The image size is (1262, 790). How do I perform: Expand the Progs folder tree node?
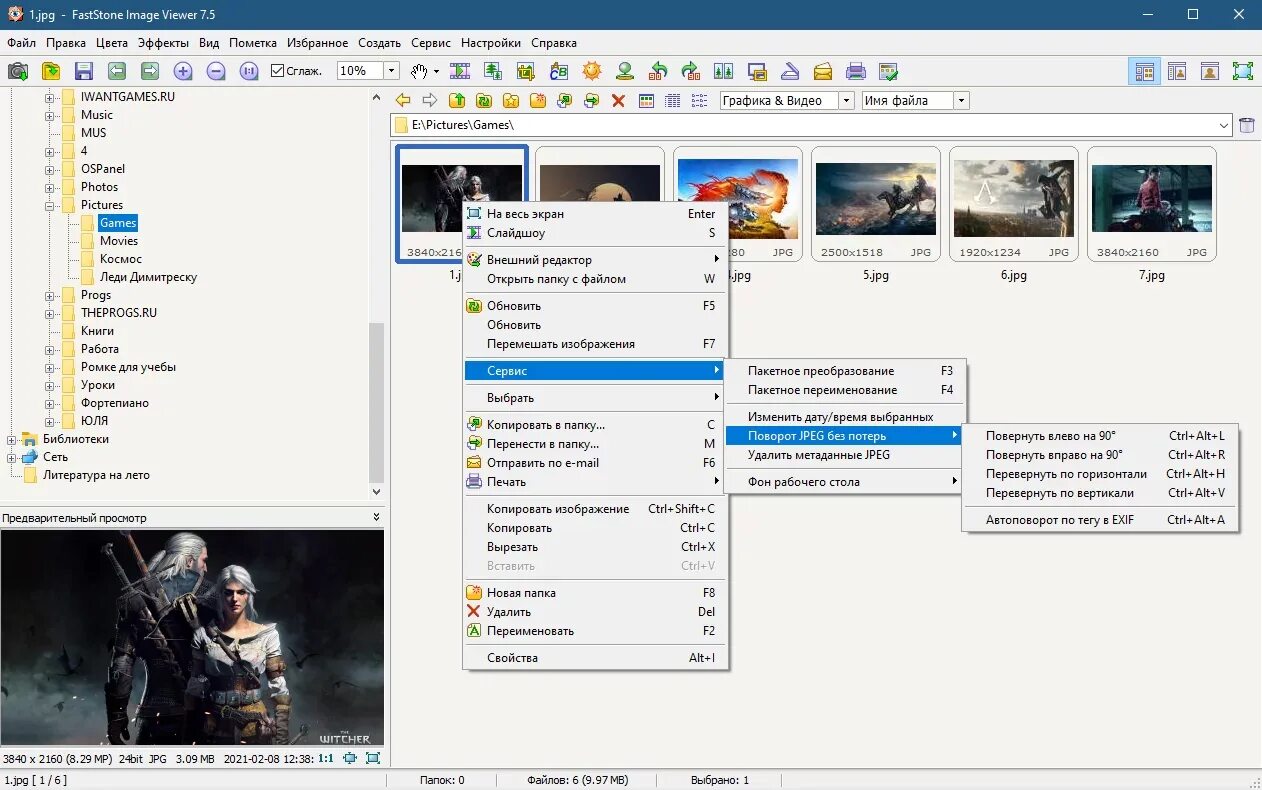pyautogui.click(x=49, y=295)
